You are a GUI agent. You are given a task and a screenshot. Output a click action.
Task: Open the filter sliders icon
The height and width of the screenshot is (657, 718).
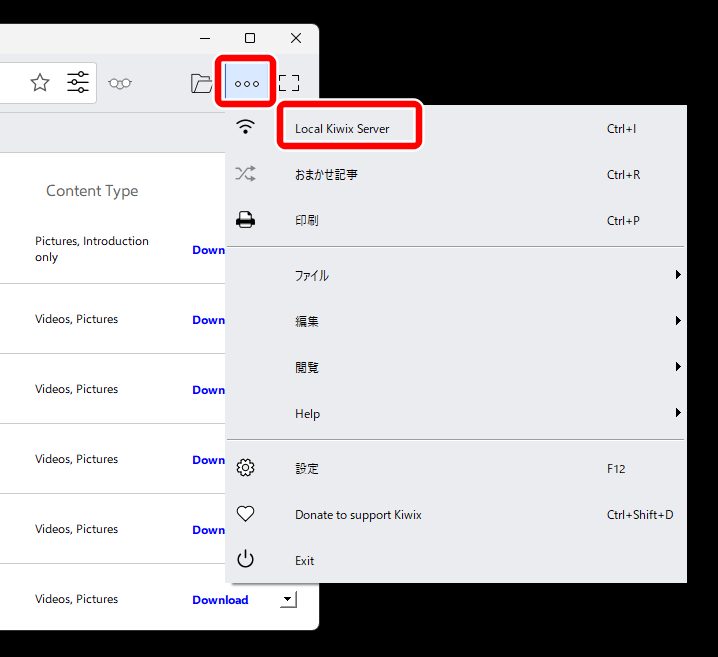tap(78, 83)
